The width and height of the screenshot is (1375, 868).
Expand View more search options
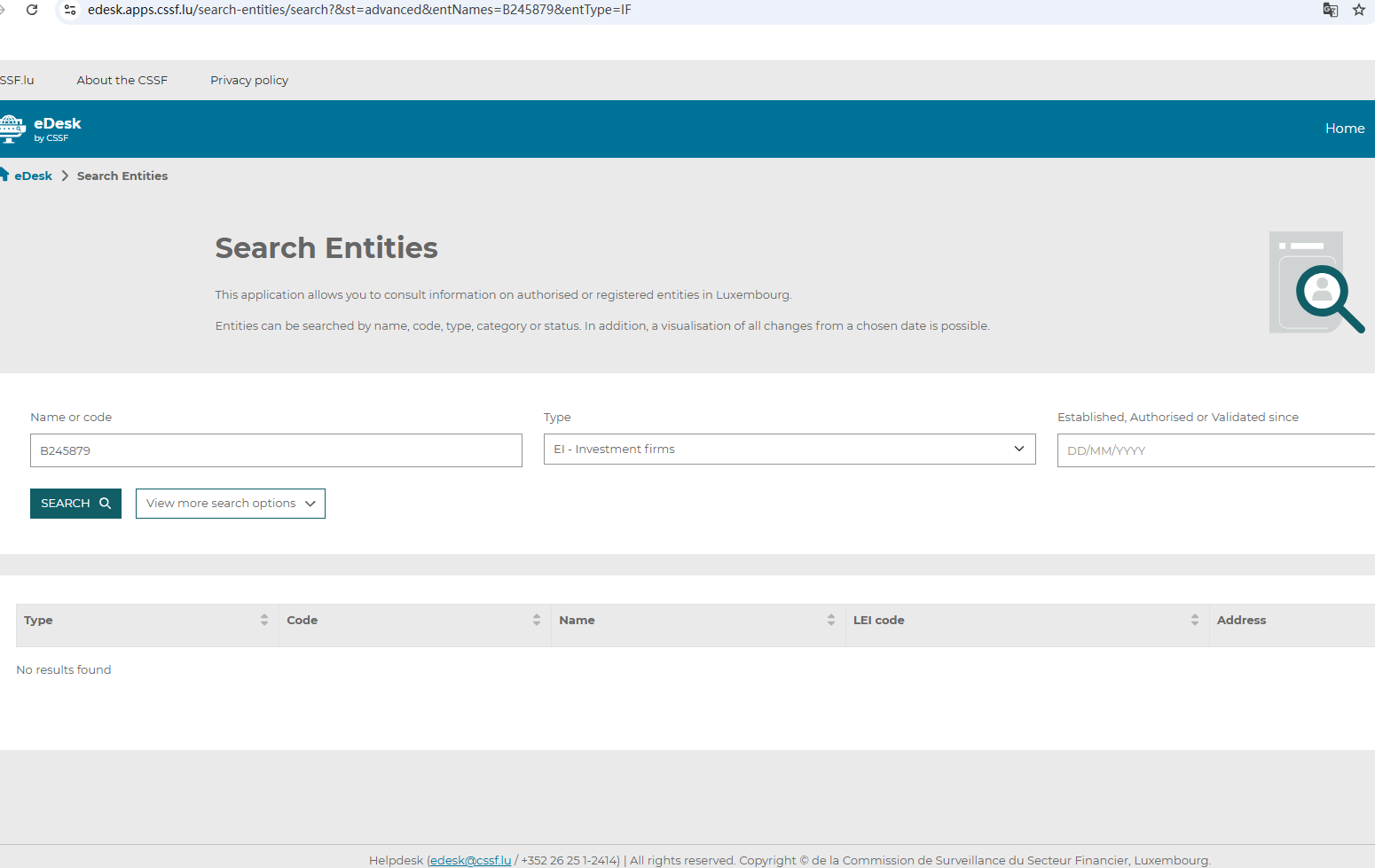pos(231,504)
